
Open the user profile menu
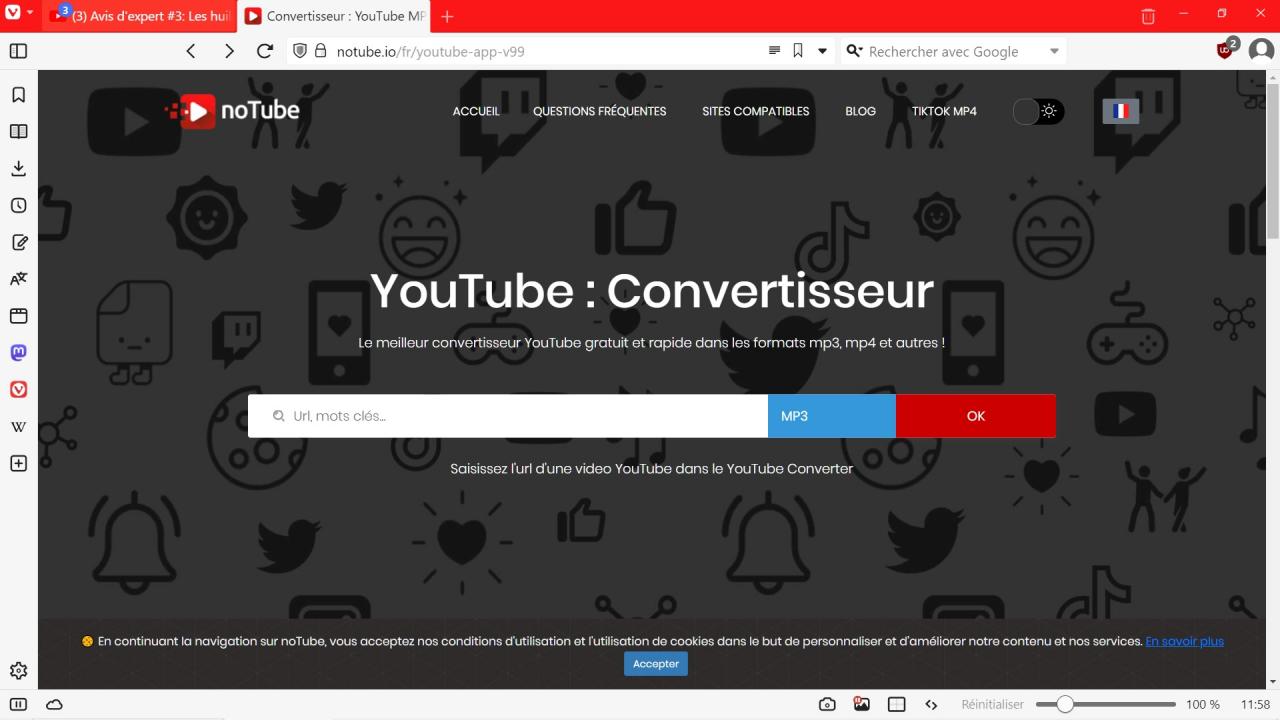click(x=1261, y=51)
